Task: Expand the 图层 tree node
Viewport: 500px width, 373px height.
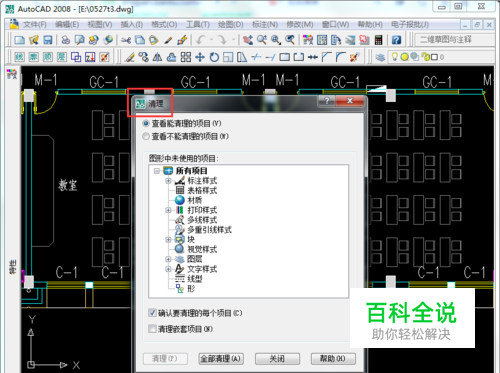Action: coord(168,259)
